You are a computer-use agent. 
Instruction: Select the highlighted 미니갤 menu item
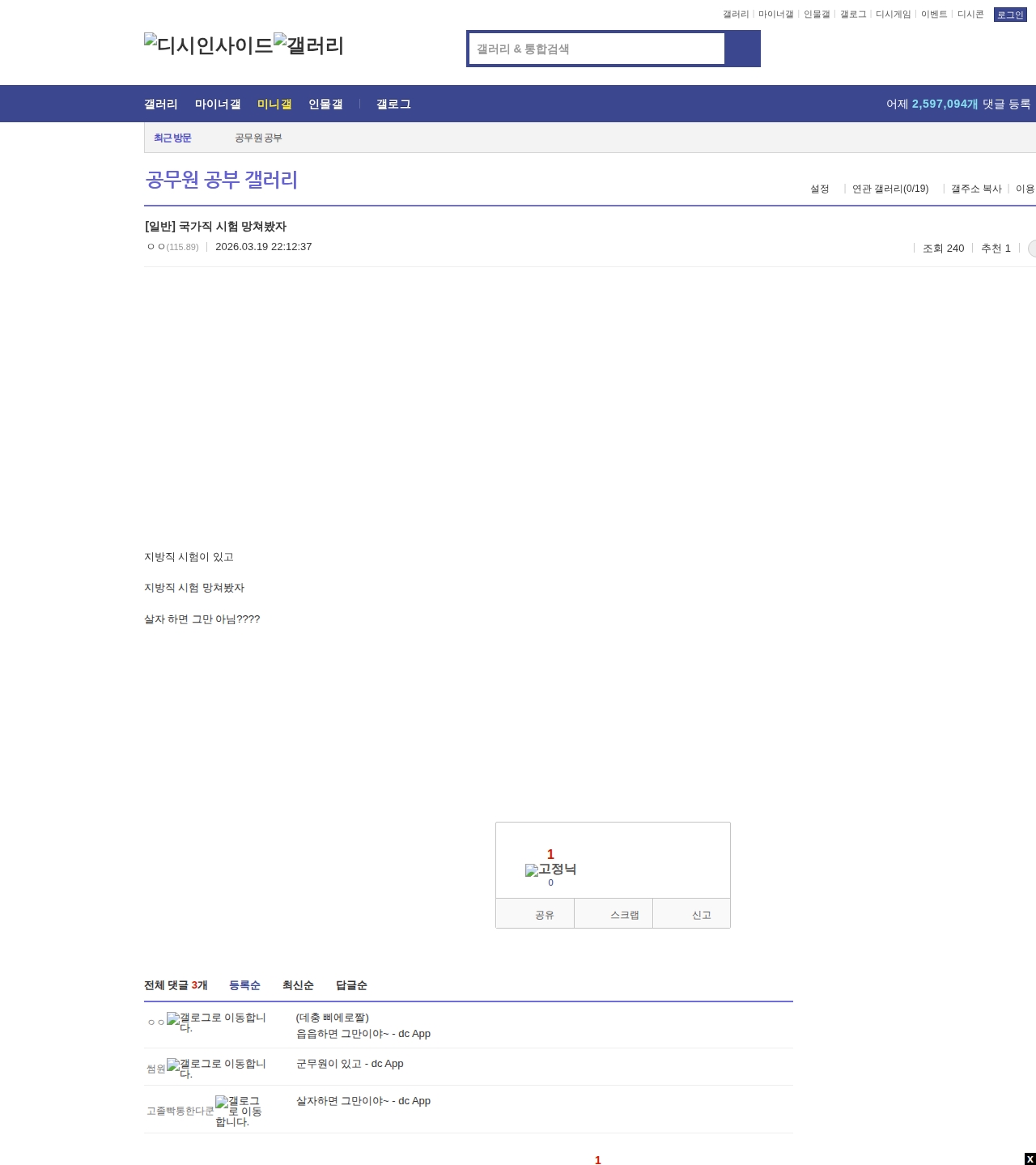click(x=274, y=104)
